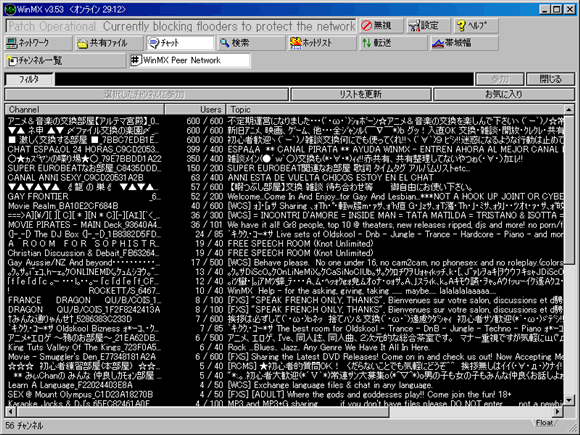
Task: Sort by the Users column header
Action: point(195,109)
